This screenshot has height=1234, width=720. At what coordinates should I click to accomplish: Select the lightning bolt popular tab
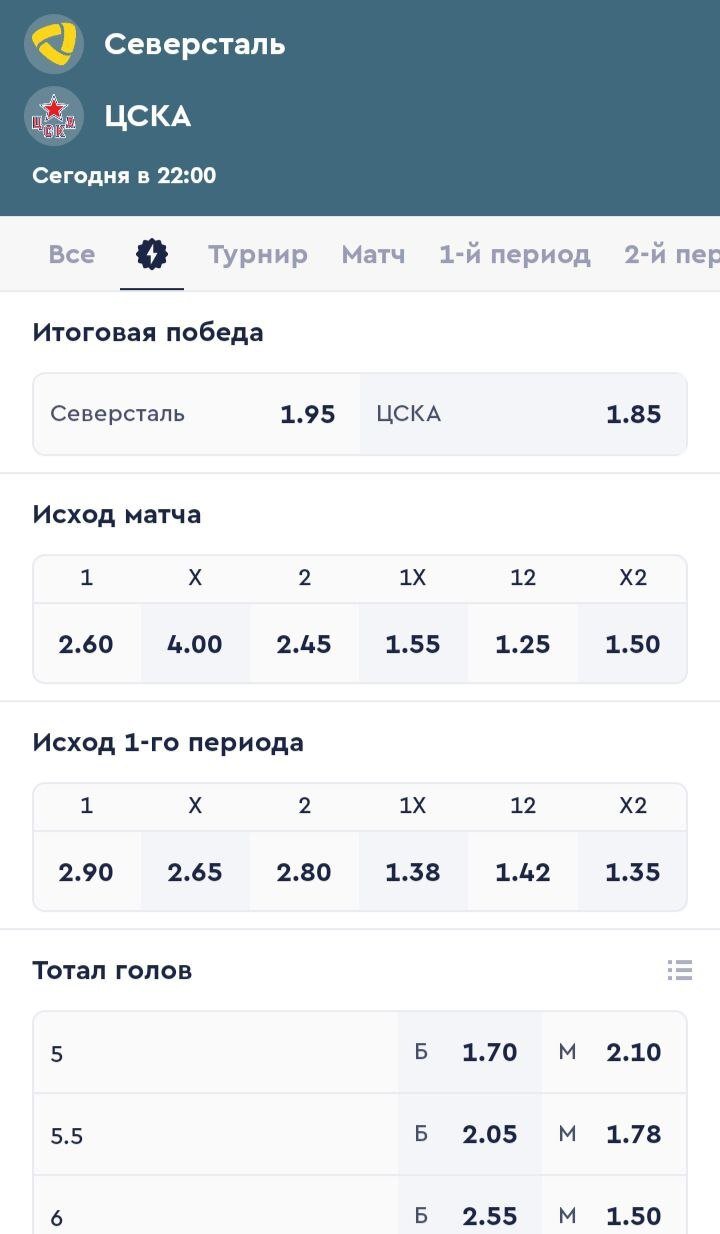click(x=152, y=255)
